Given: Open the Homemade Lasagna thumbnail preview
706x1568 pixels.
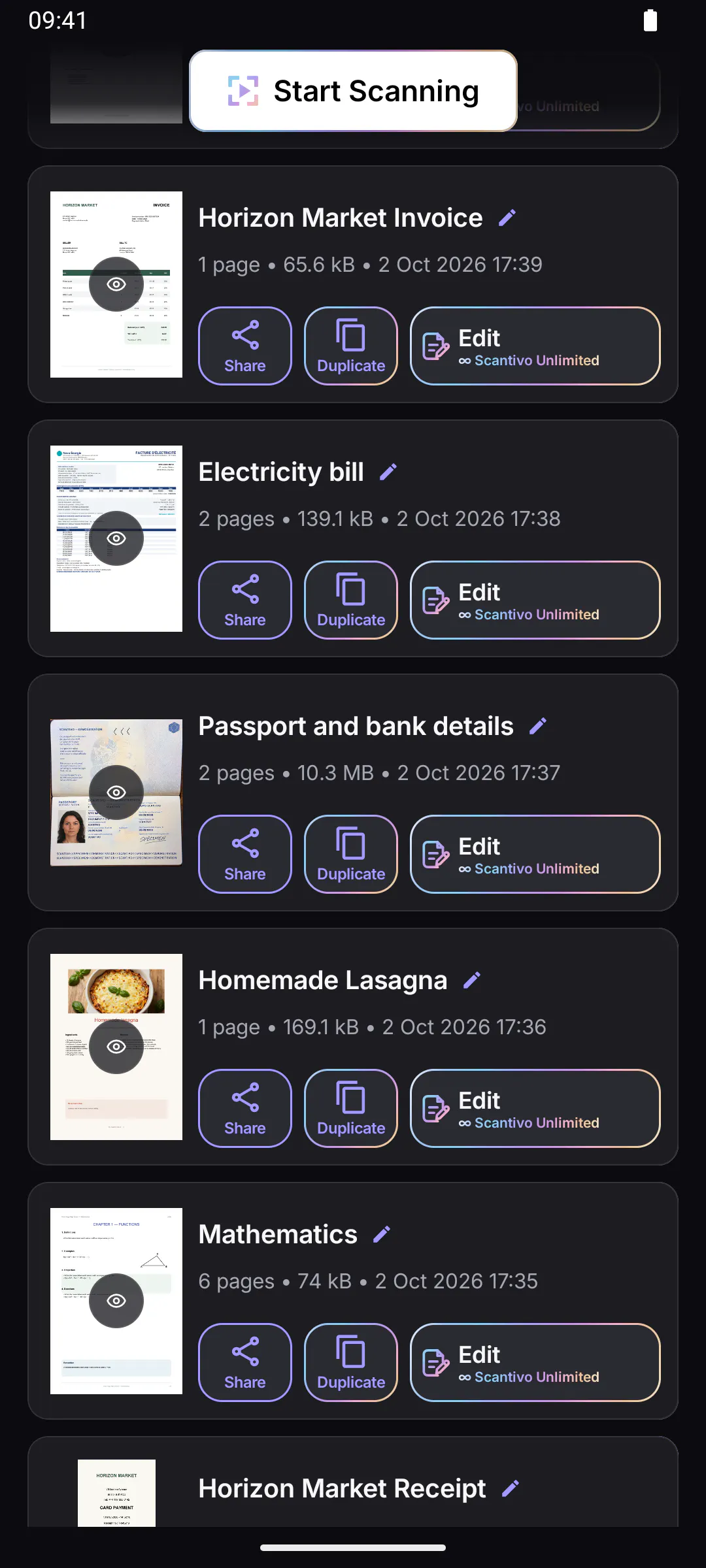Looking at the screenshot, I should 116,1047.
